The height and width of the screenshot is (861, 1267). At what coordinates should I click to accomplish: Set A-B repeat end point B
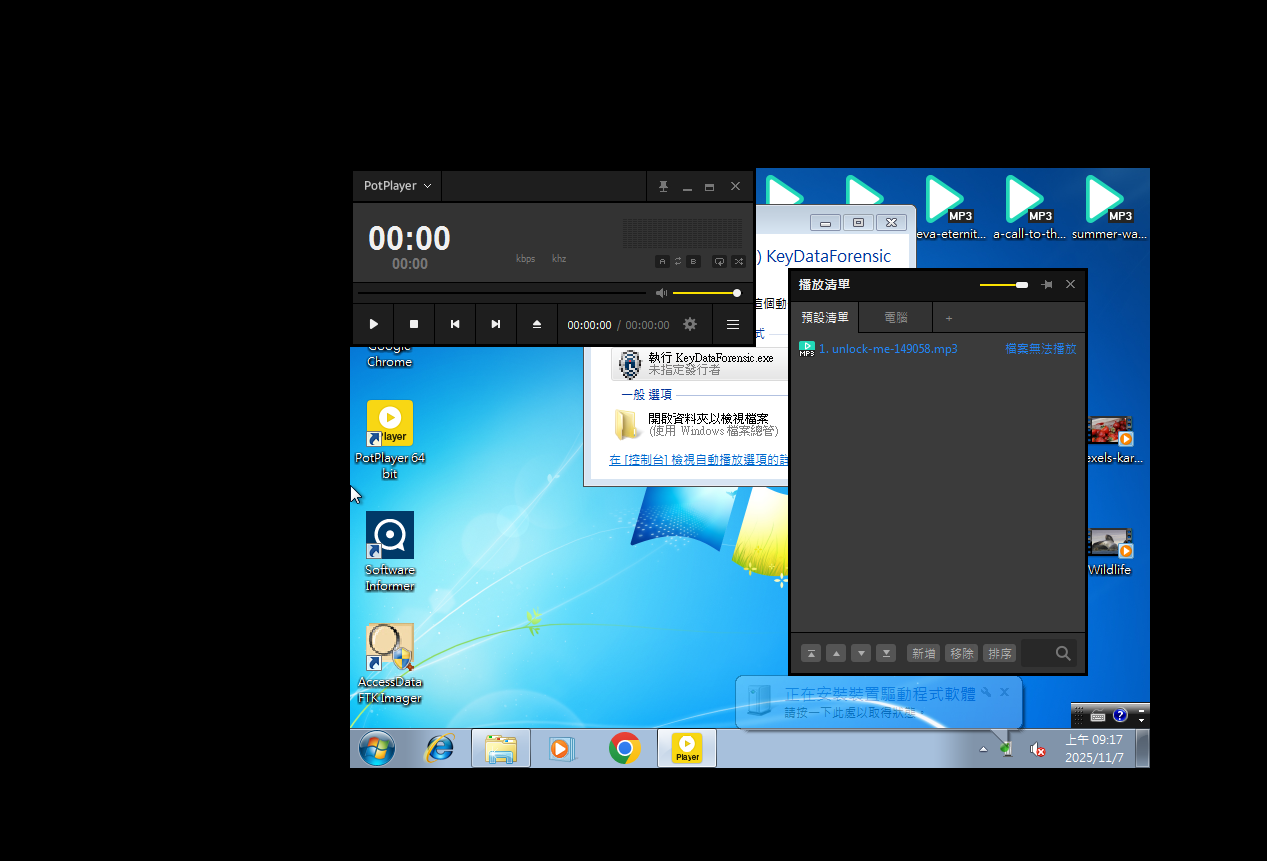tap(693, 261)
